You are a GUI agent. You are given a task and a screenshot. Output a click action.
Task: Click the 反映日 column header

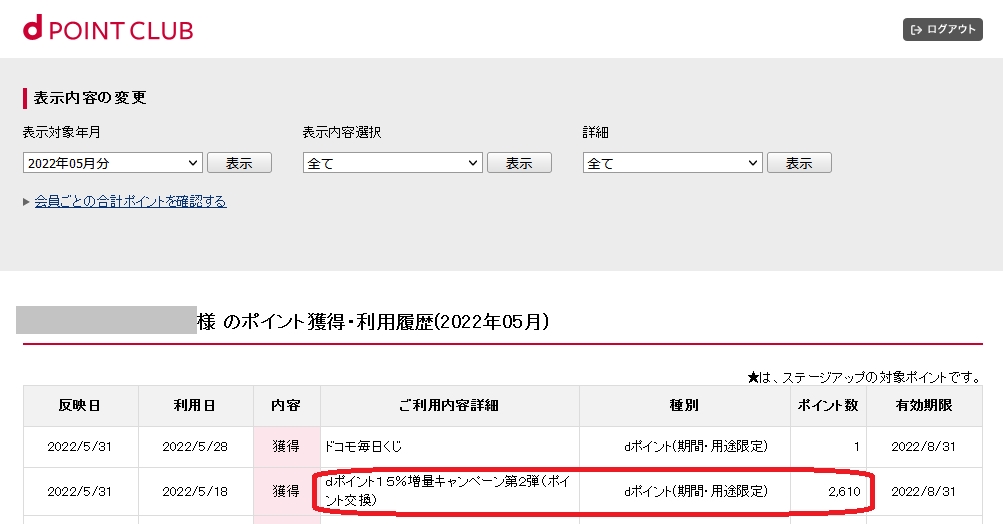pos(81,406)
